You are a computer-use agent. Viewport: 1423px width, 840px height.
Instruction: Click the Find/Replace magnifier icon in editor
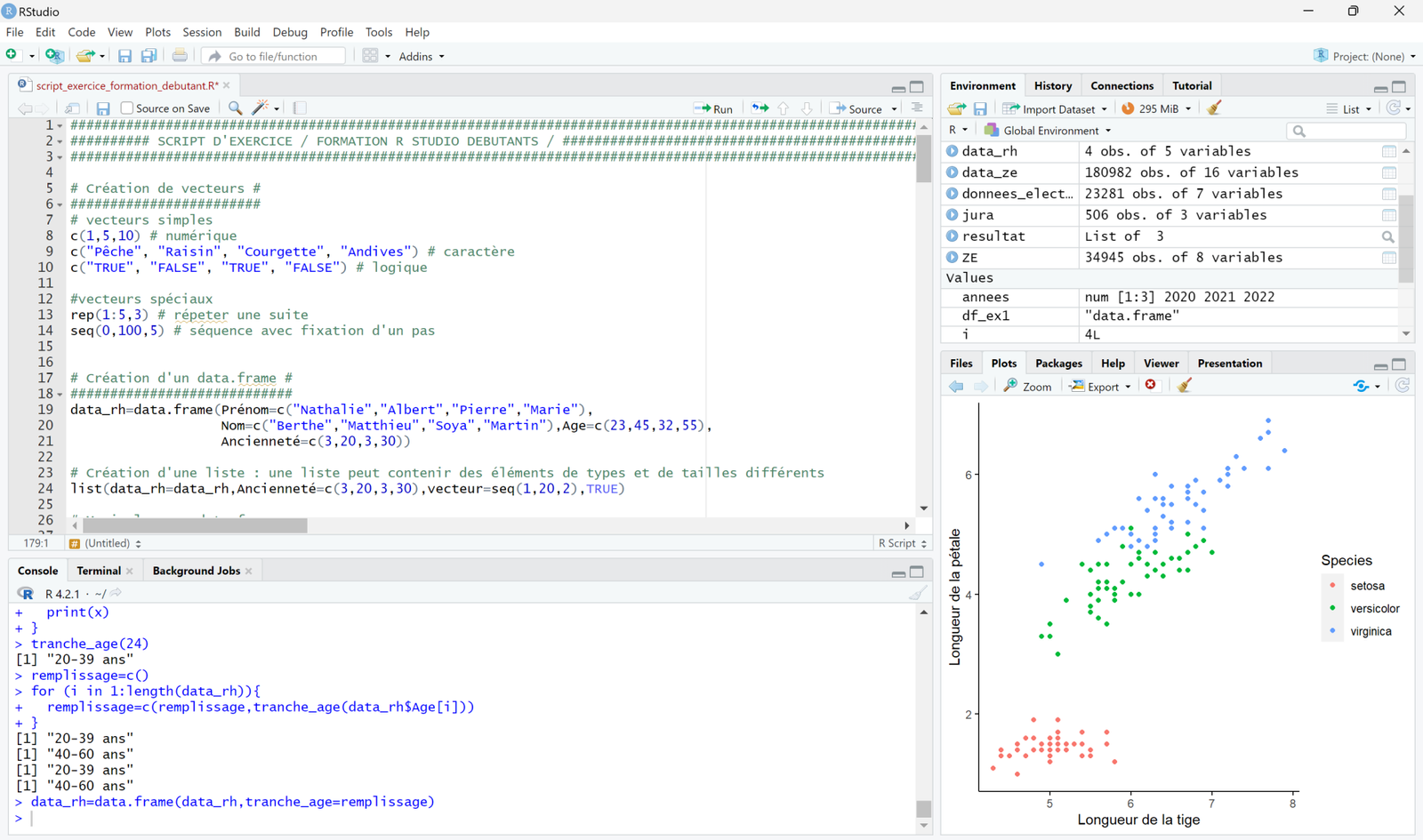click(235, 108)
